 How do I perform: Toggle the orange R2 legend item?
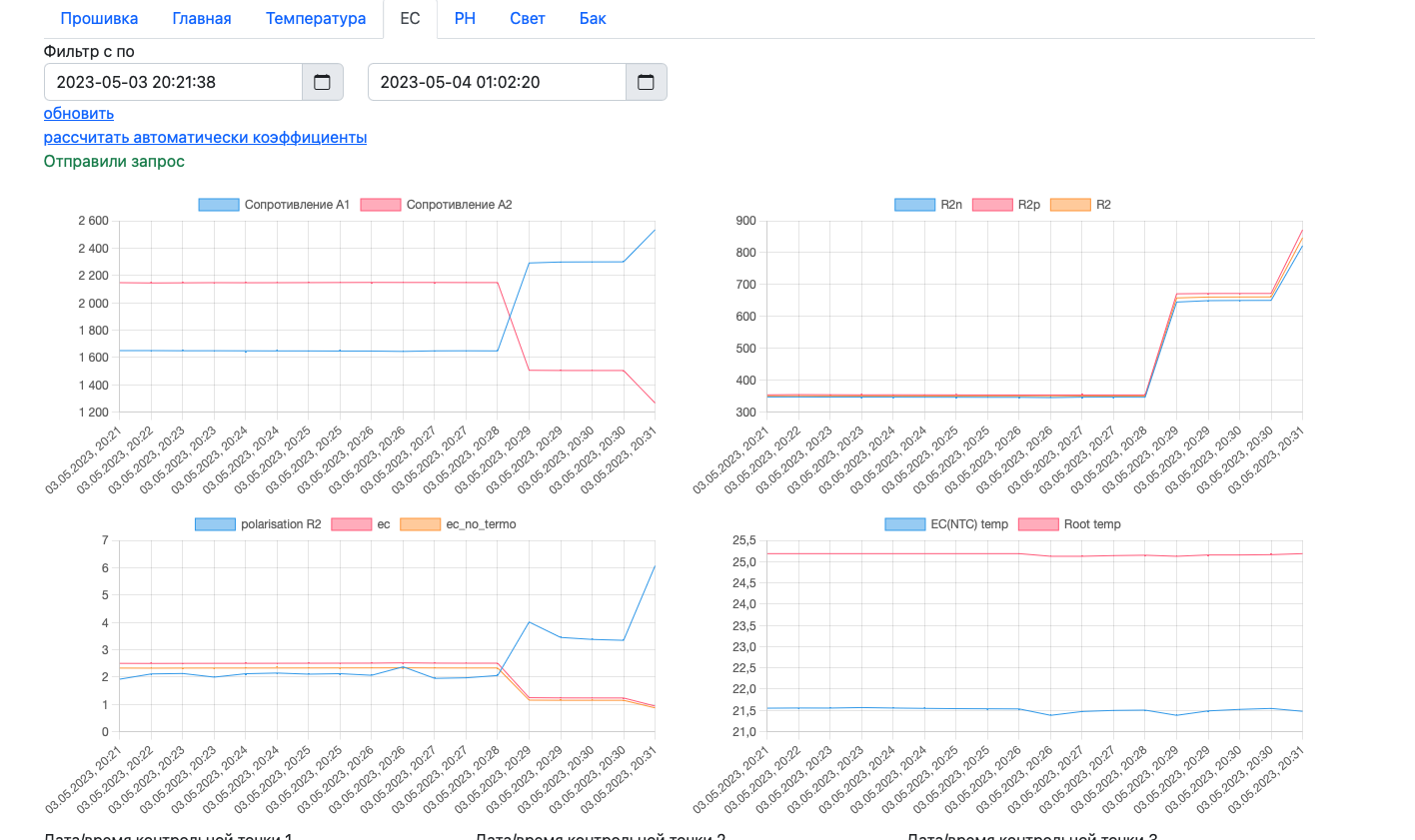pyautogui.click(x=1080, y=205)
